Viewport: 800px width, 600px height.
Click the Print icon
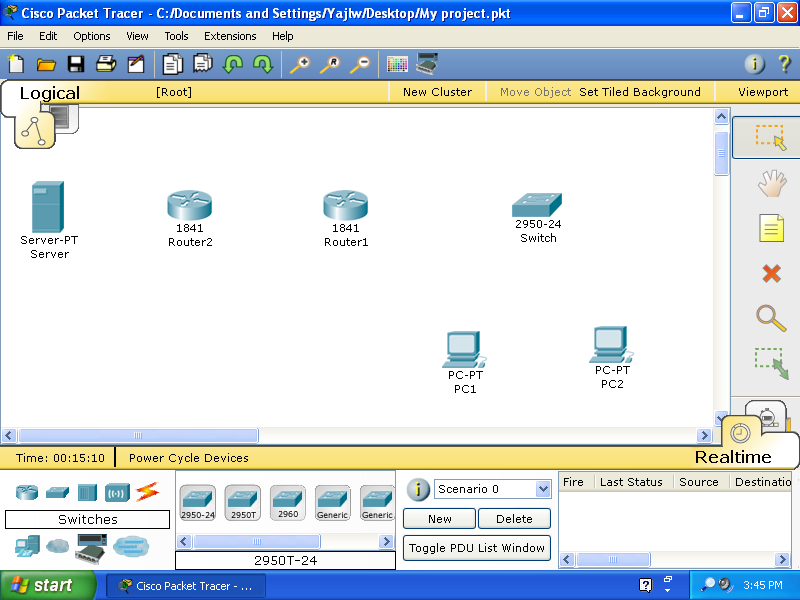click(x=106, y=64)
